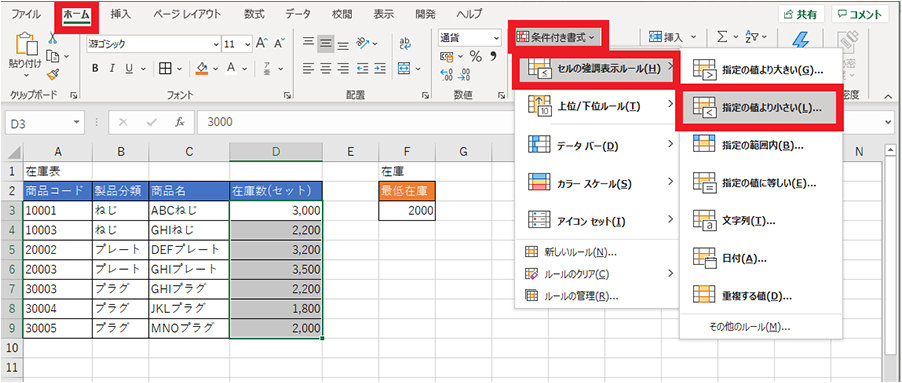Open the Name Box dropdown beside D3
This screenshot has height=383, width=902.
(x=77, y=122)
